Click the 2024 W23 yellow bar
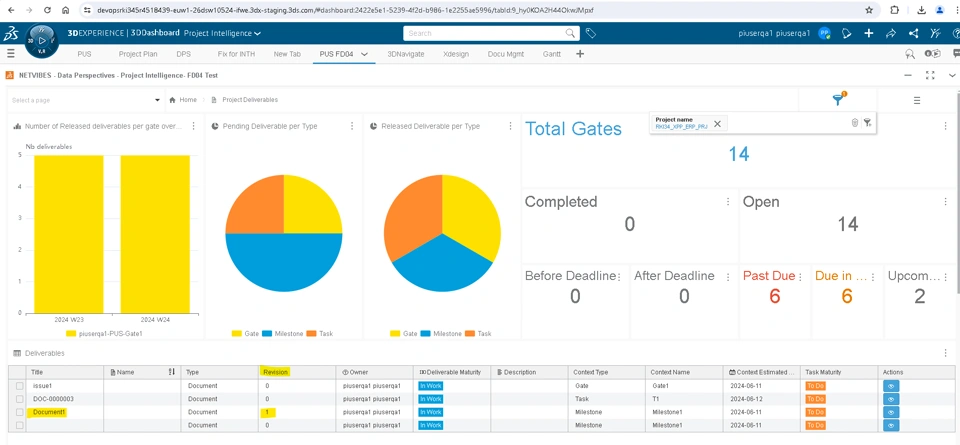Screen dimensions: 960x445 69,234
